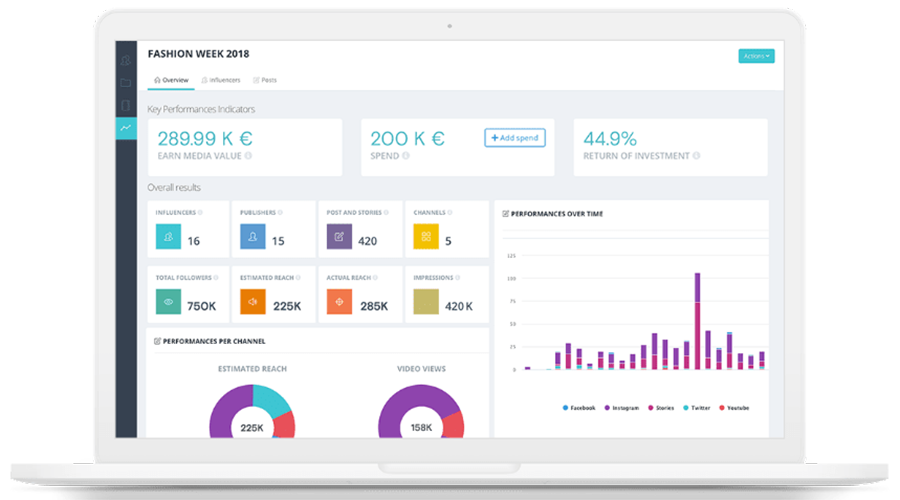This screenshot has height=500, width=900.
Task: Click the purple Post and Stories icon
Action: click(x=339, y=237)
